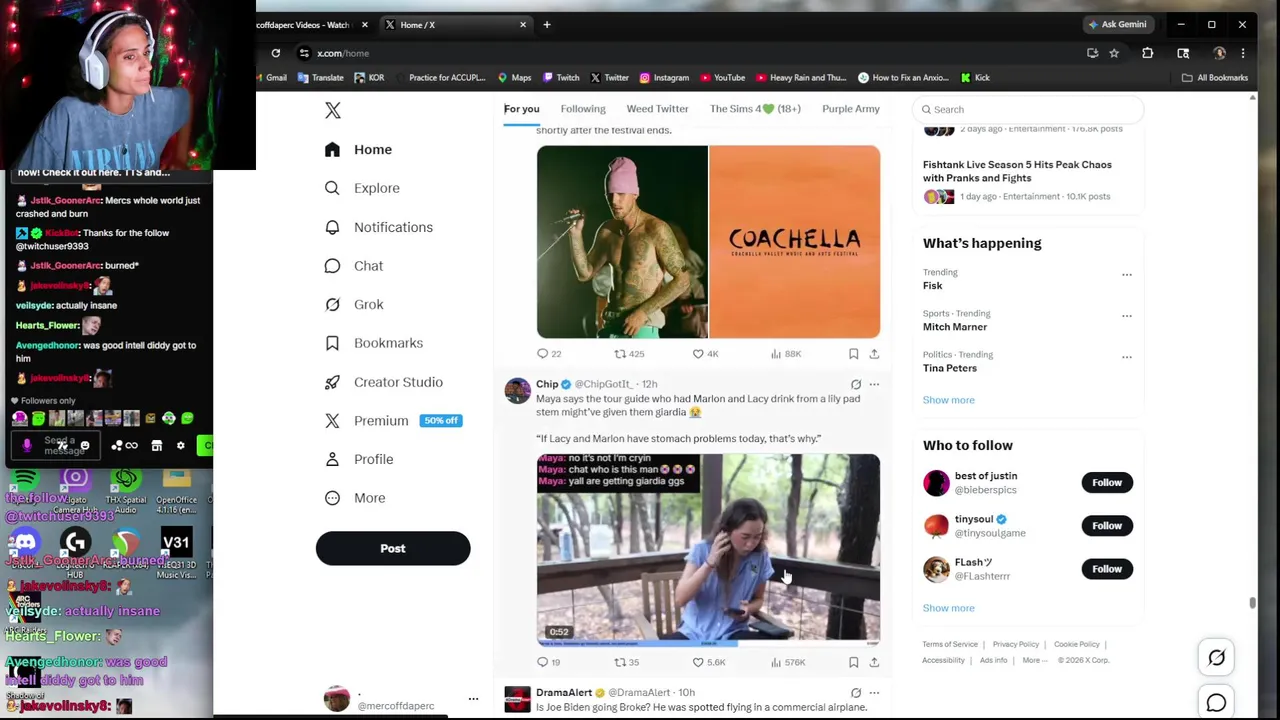
Task: Expand the More footer options
Action: (1035, 660)
